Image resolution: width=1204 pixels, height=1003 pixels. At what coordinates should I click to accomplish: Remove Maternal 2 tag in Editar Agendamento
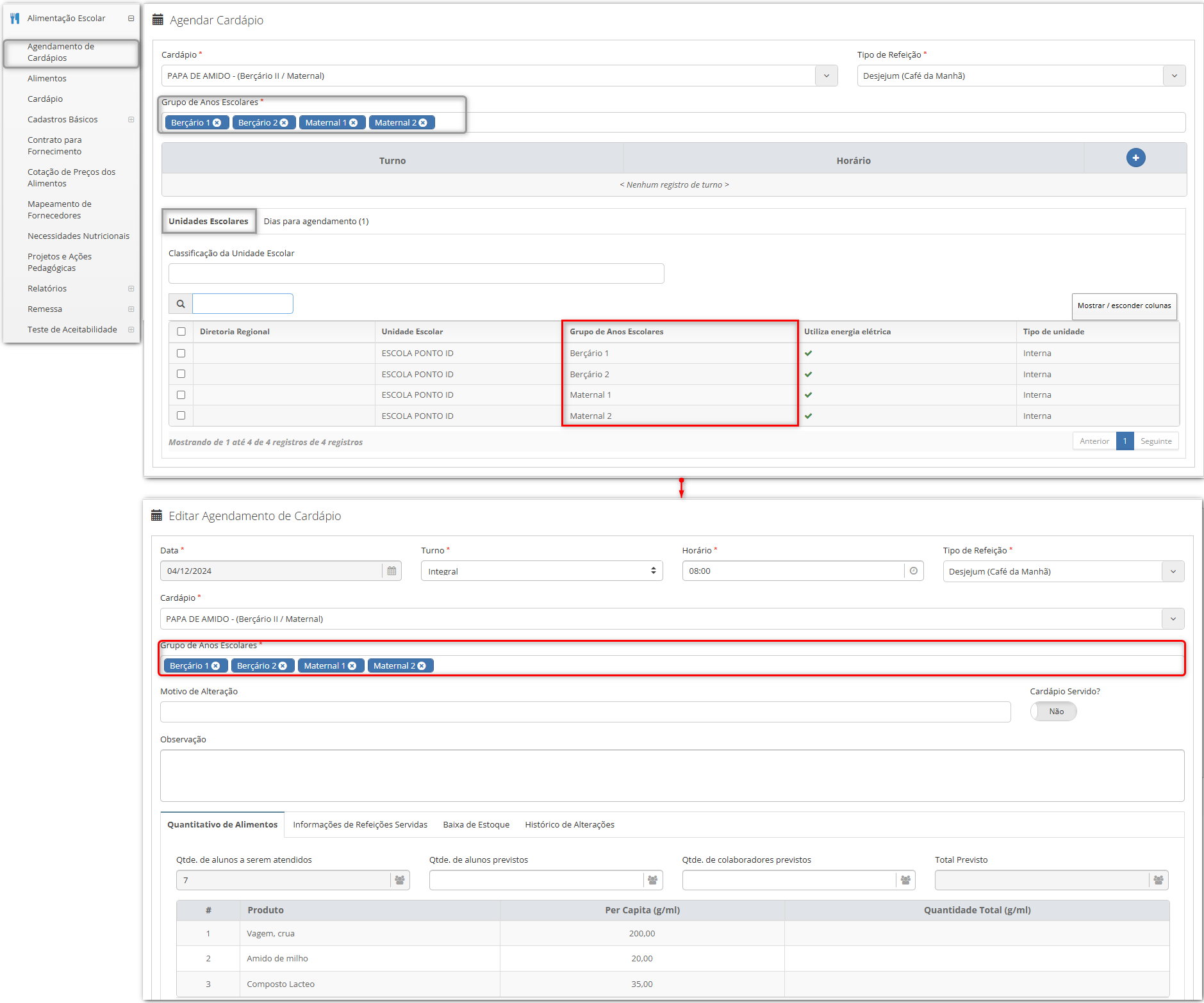[422, 666]
